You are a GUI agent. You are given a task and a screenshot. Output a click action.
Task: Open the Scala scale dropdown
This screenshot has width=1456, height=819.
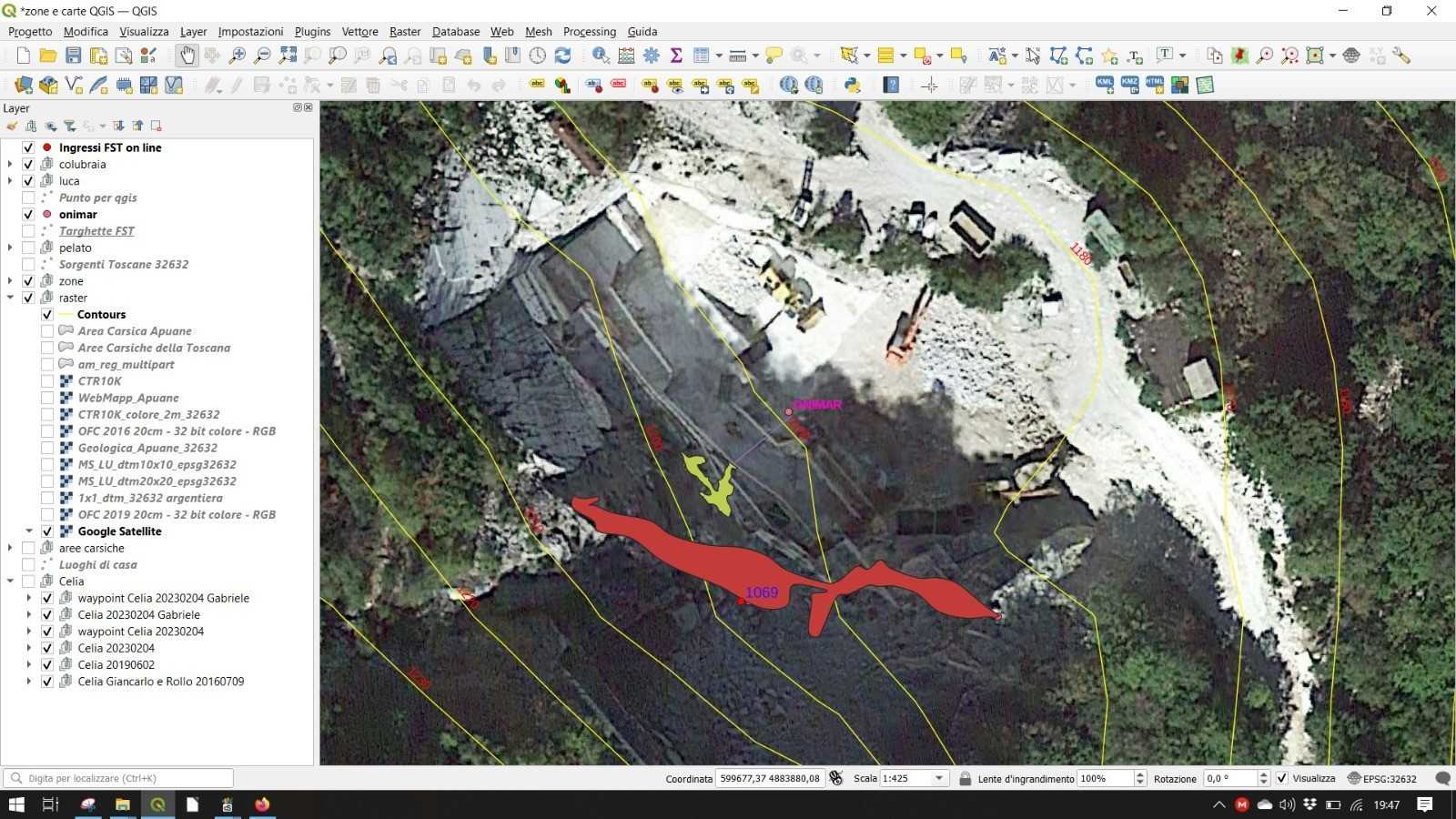pos(940,778)
